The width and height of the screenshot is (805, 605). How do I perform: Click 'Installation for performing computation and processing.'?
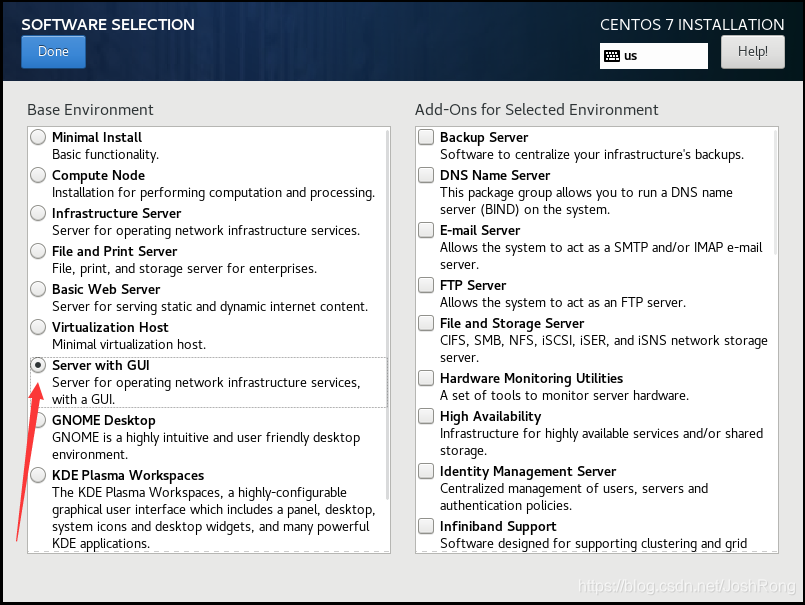click(x=214, y=193)
